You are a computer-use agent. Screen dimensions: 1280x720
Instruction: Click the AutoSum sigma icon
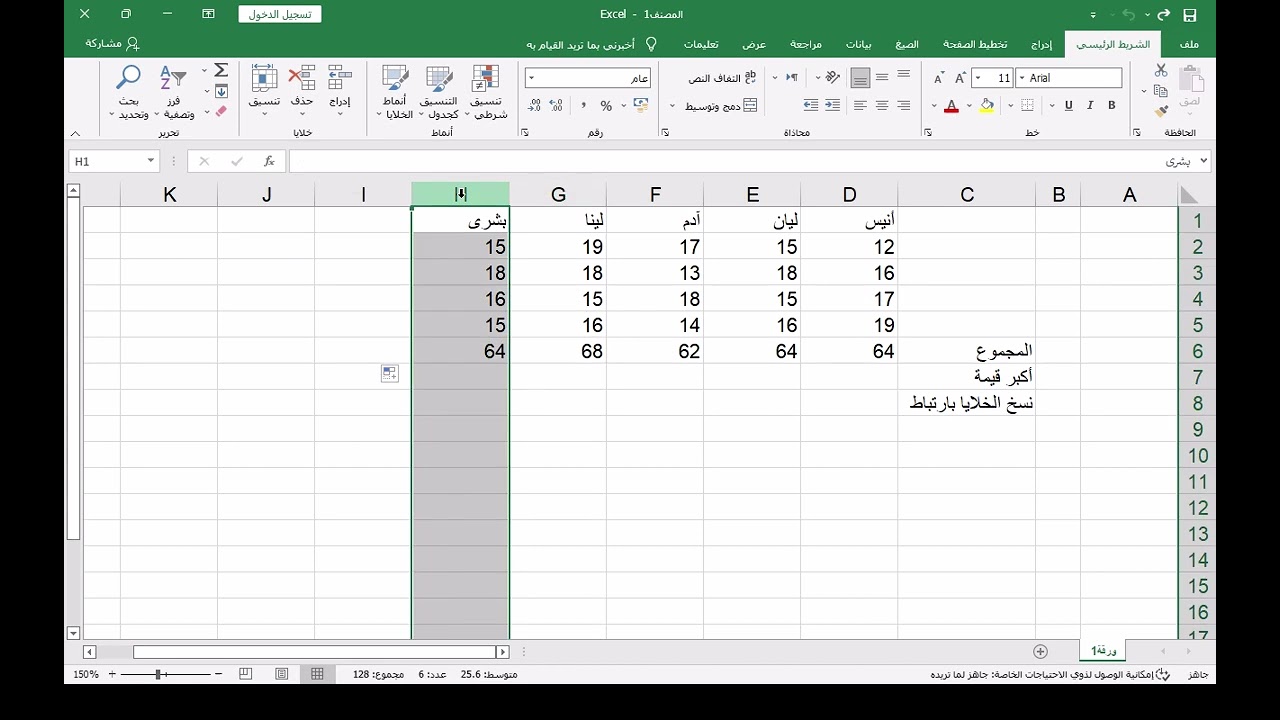pyautogui.click(x=221, y=71)
